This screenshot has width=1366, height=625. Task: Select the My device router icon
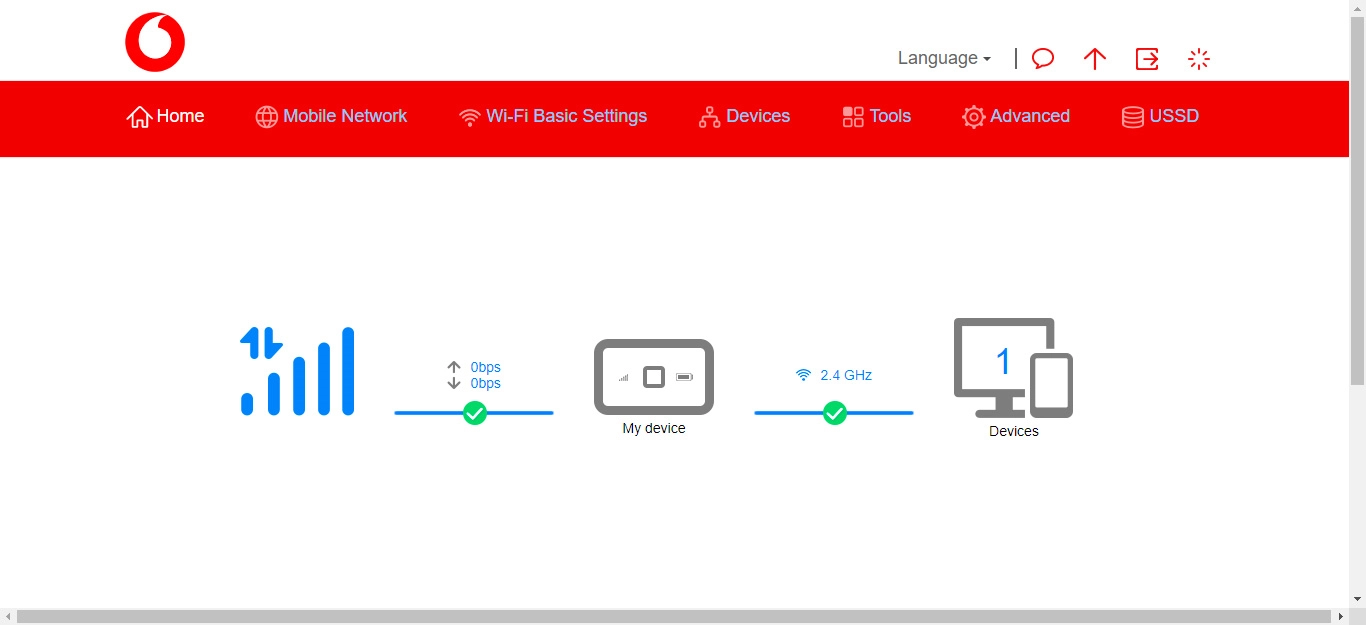pyautogui.click(x=654, y=377)
